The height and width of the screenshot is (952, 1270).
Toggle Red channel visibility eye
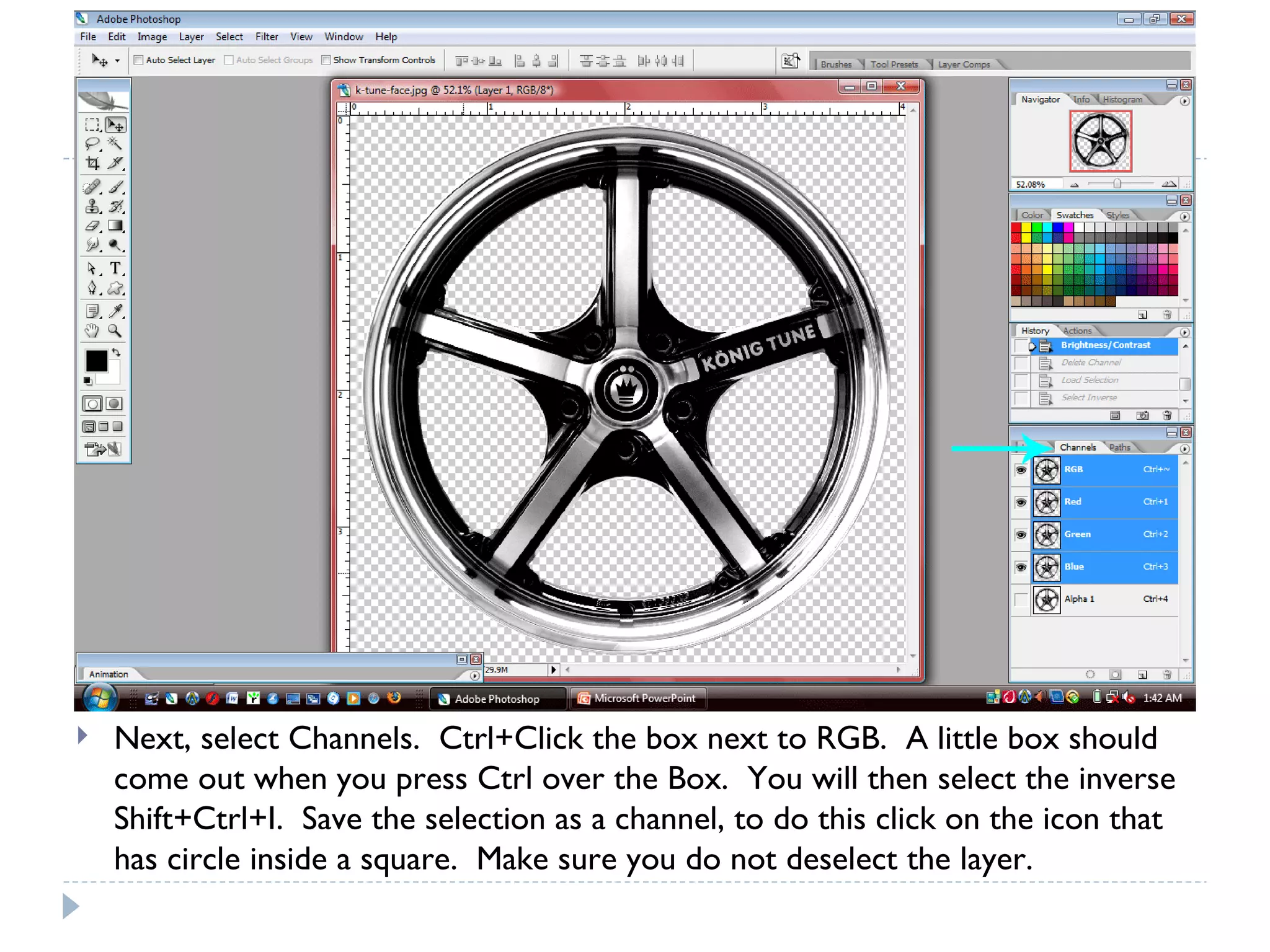(x=1021, y=502)
